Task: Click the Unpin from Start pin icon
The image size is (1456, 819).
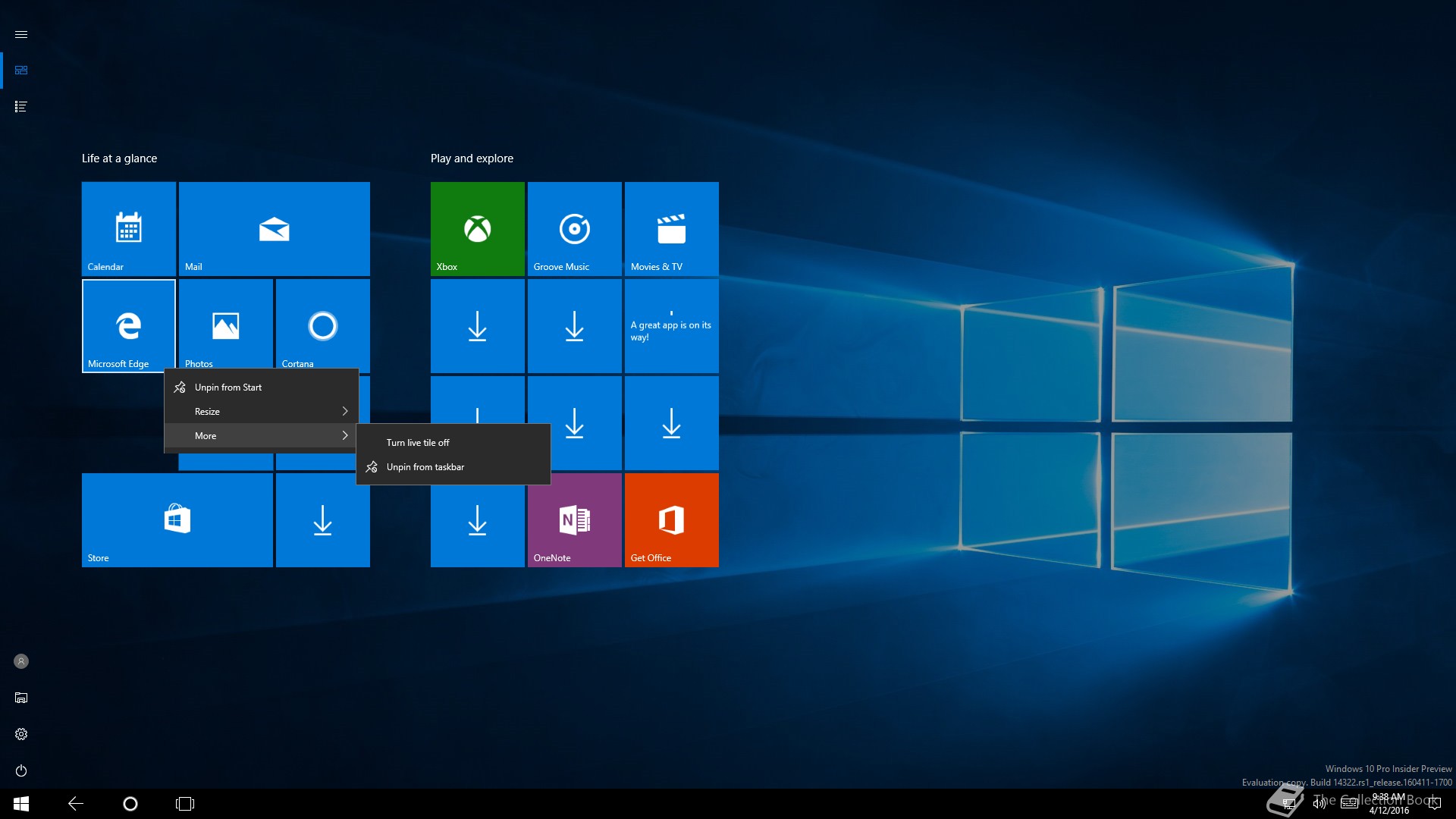Action: pos(180,388)
